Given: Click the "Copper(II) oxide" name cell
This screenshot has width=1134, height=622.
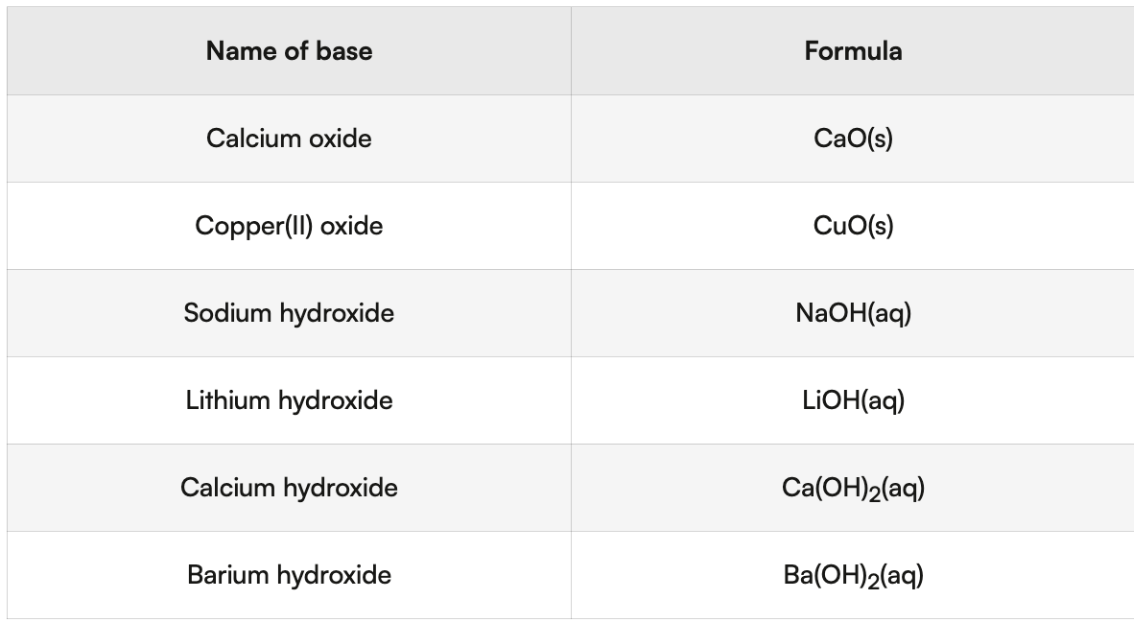Looking at the screenshot, I should (289, 227).
